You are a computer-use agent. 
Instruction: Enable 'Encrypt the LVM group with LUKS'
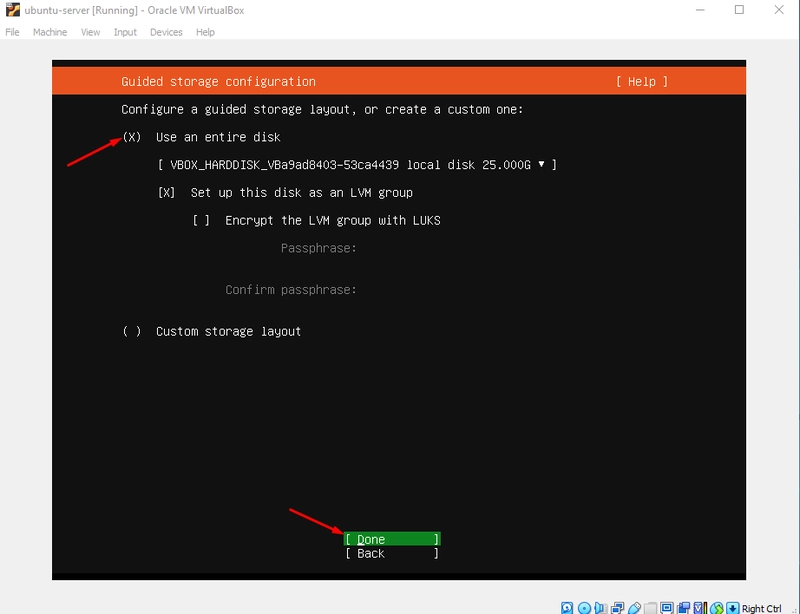point(201,220)
